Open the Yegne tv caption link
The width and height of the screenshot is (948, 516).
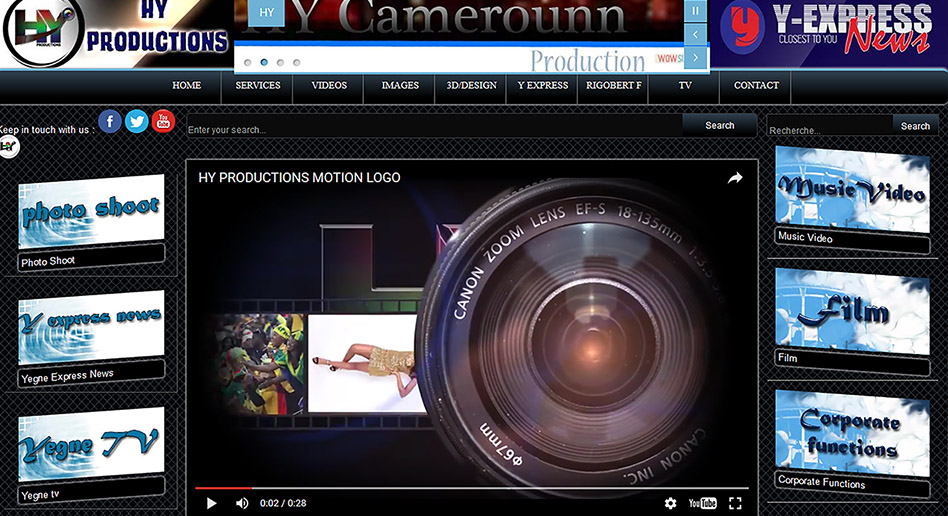(x=41, y=495)
